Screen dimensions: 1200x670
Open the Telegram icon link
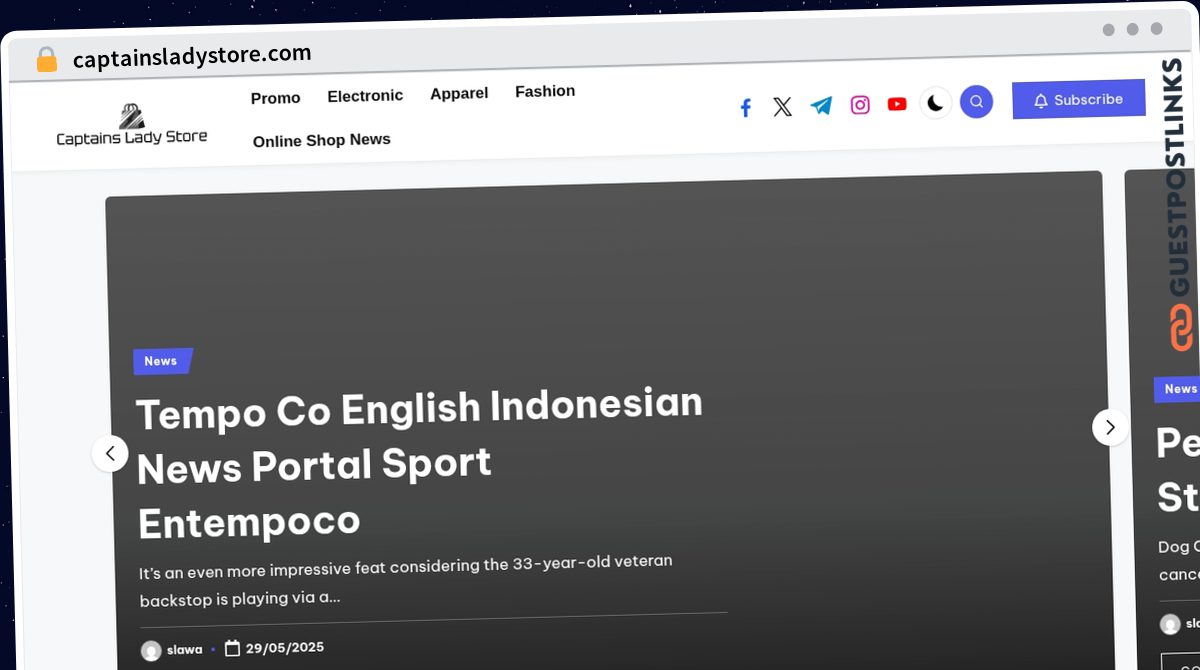tap(821, 106)
